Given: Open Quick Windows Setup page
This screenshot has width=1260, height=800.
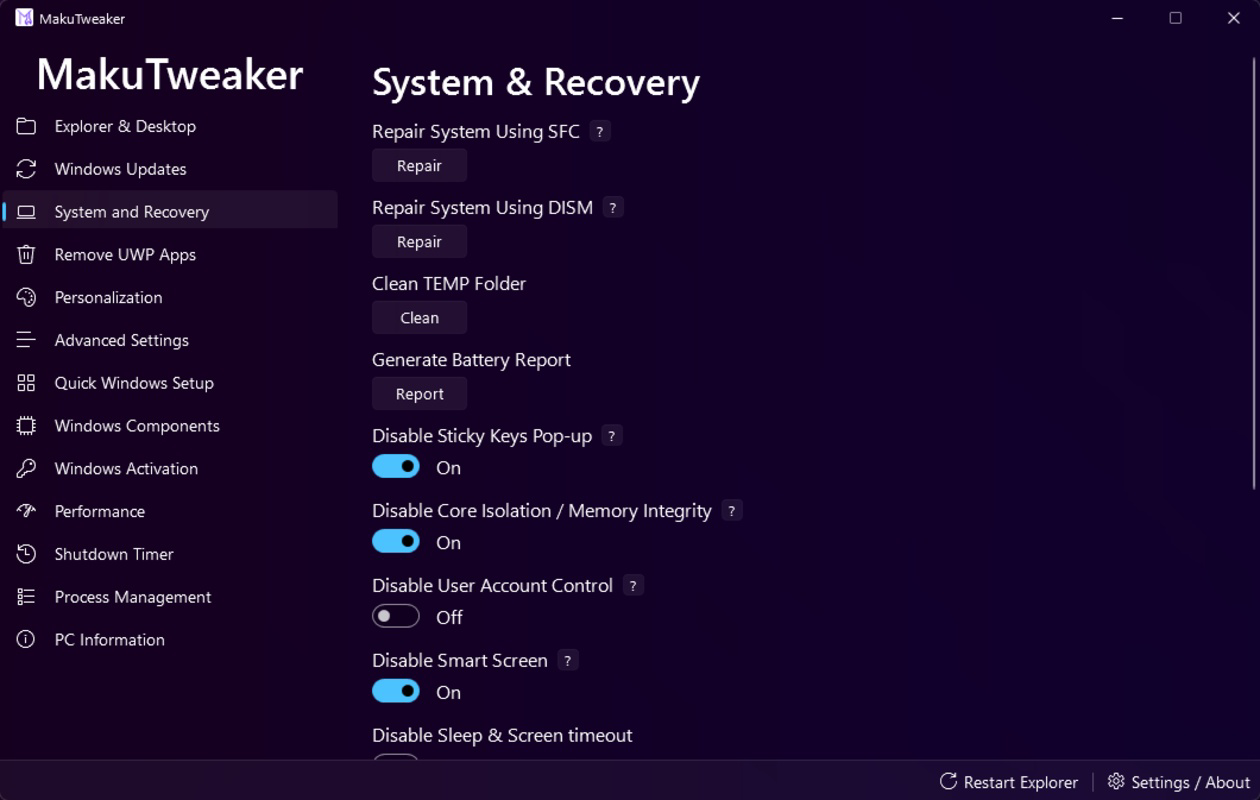Looking at the screenshot, I should pyautogui.click(x=170, y=383).
